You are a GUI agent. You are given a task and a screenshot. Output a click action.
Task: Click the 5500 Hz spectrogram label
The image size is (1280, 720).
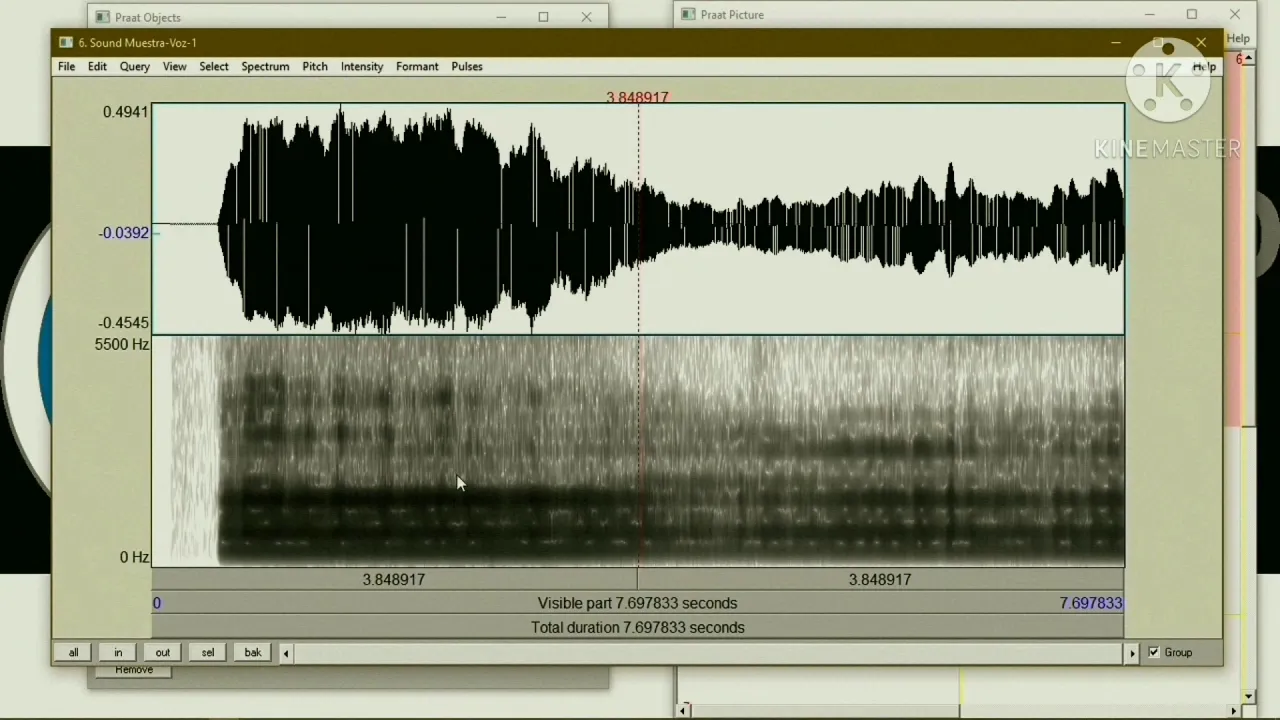point(122,345)
